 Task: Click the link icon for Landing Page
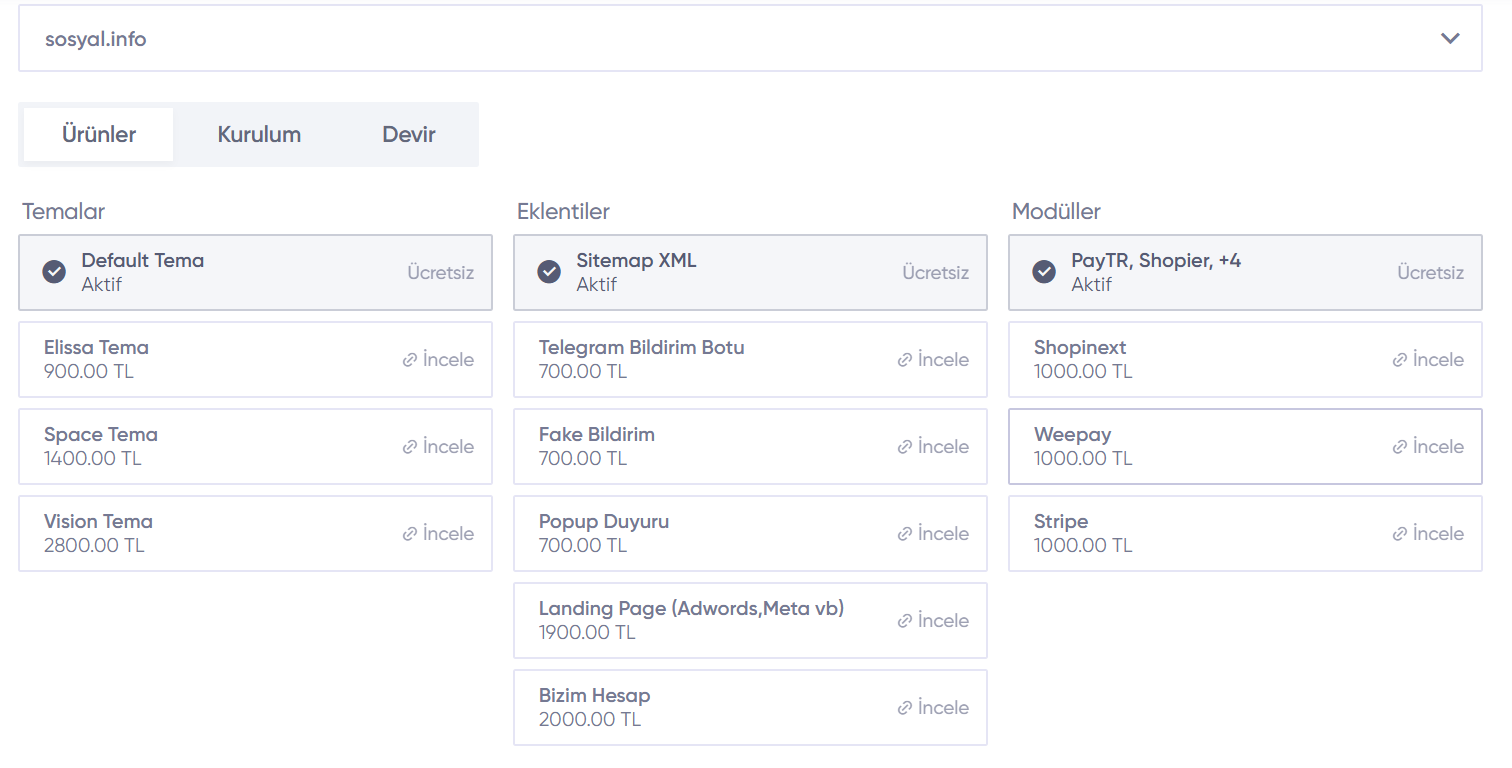904,621
